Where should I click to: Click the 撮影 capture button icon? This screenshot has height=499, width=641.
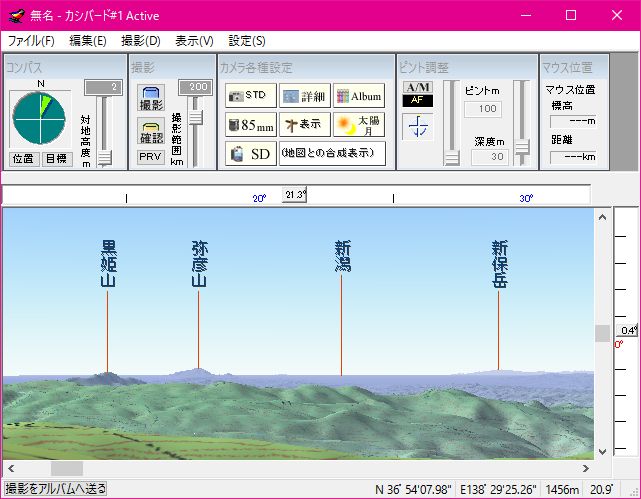click(x=151, y=97)
